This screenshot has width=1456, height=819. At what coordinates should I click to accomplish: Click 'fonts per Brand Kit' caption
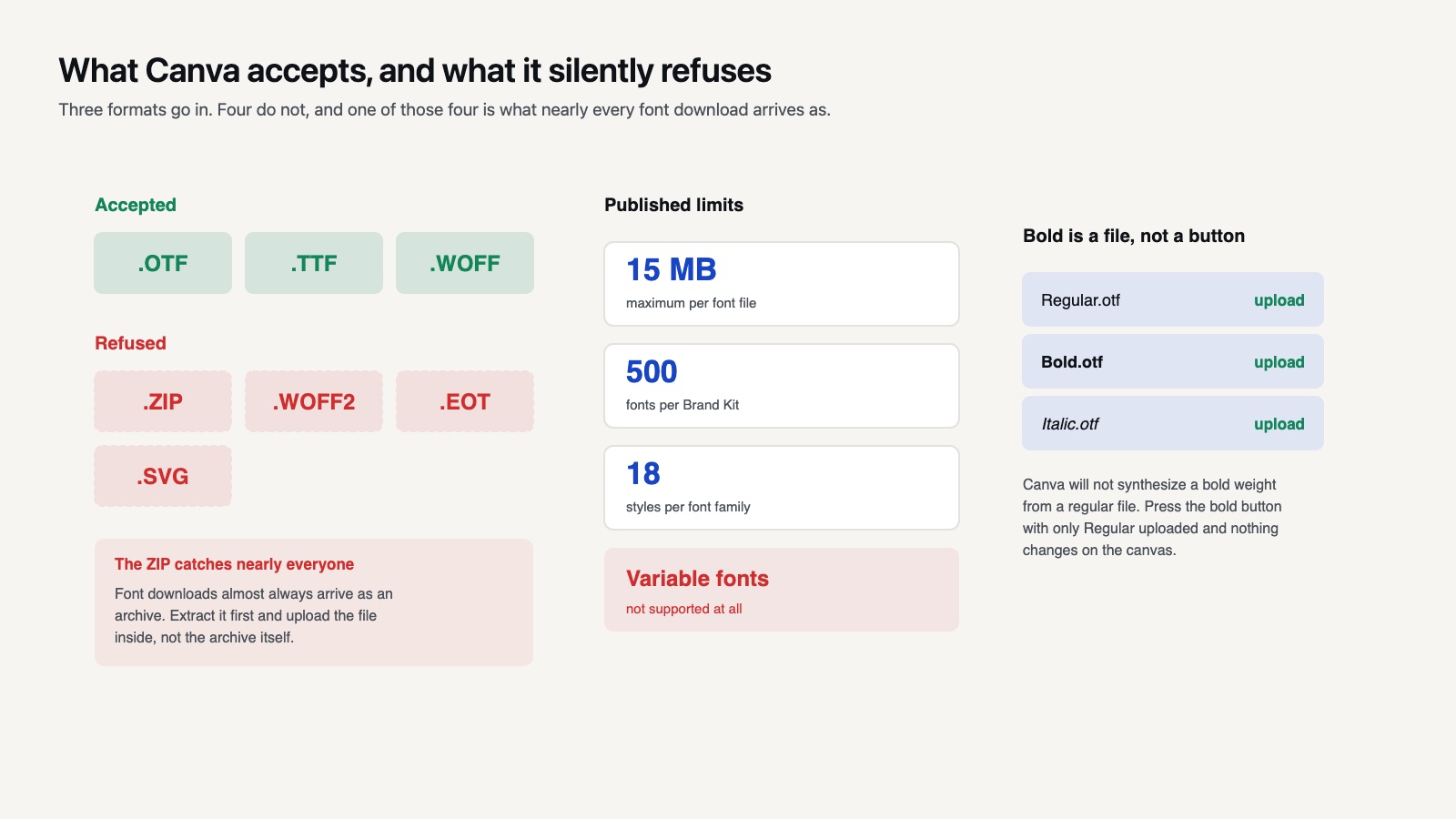coord(682,405)
